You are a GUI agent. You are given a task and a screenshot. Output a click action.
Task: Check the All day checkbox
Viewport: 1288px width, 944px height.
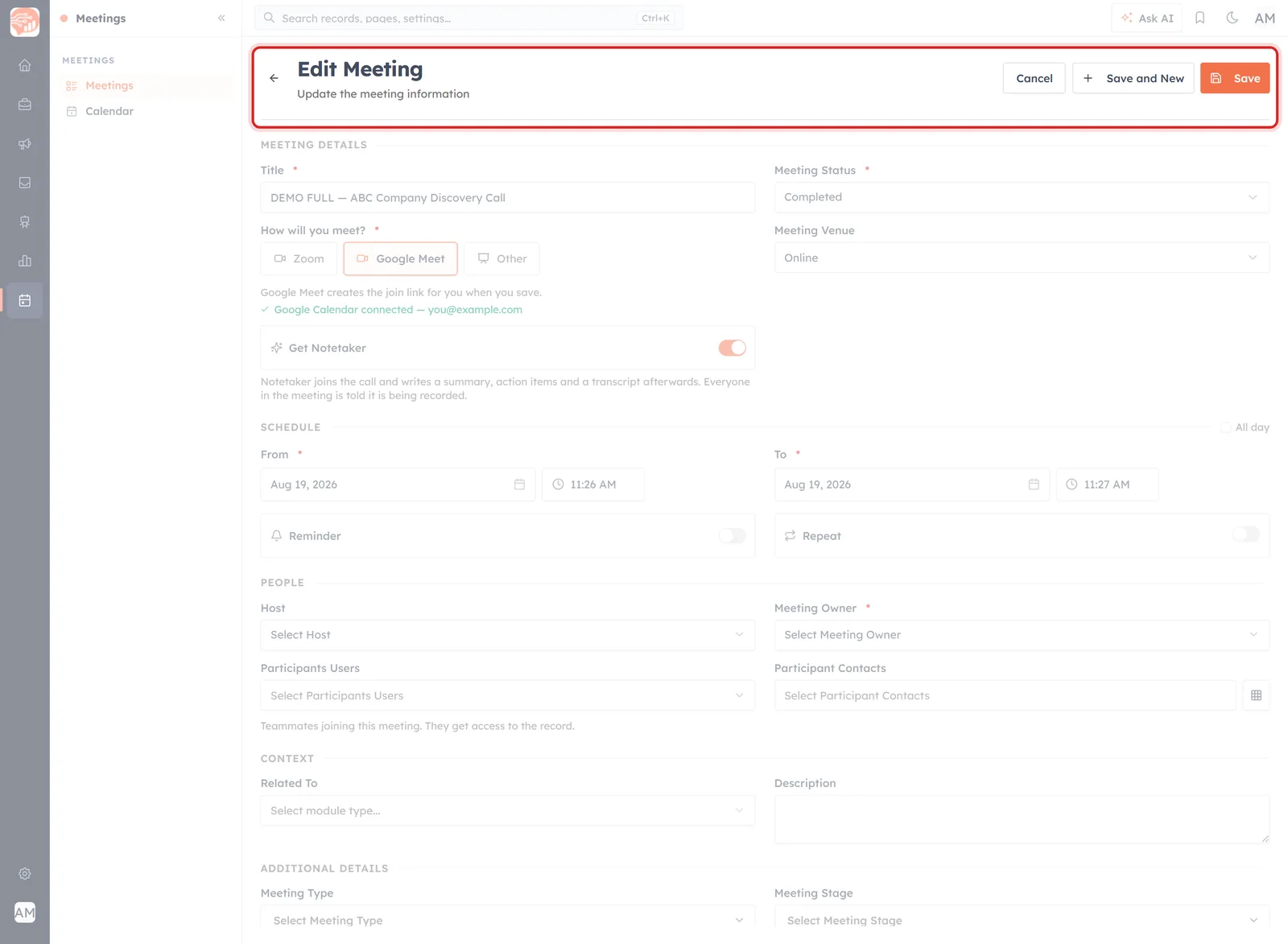coord(1225,427)
